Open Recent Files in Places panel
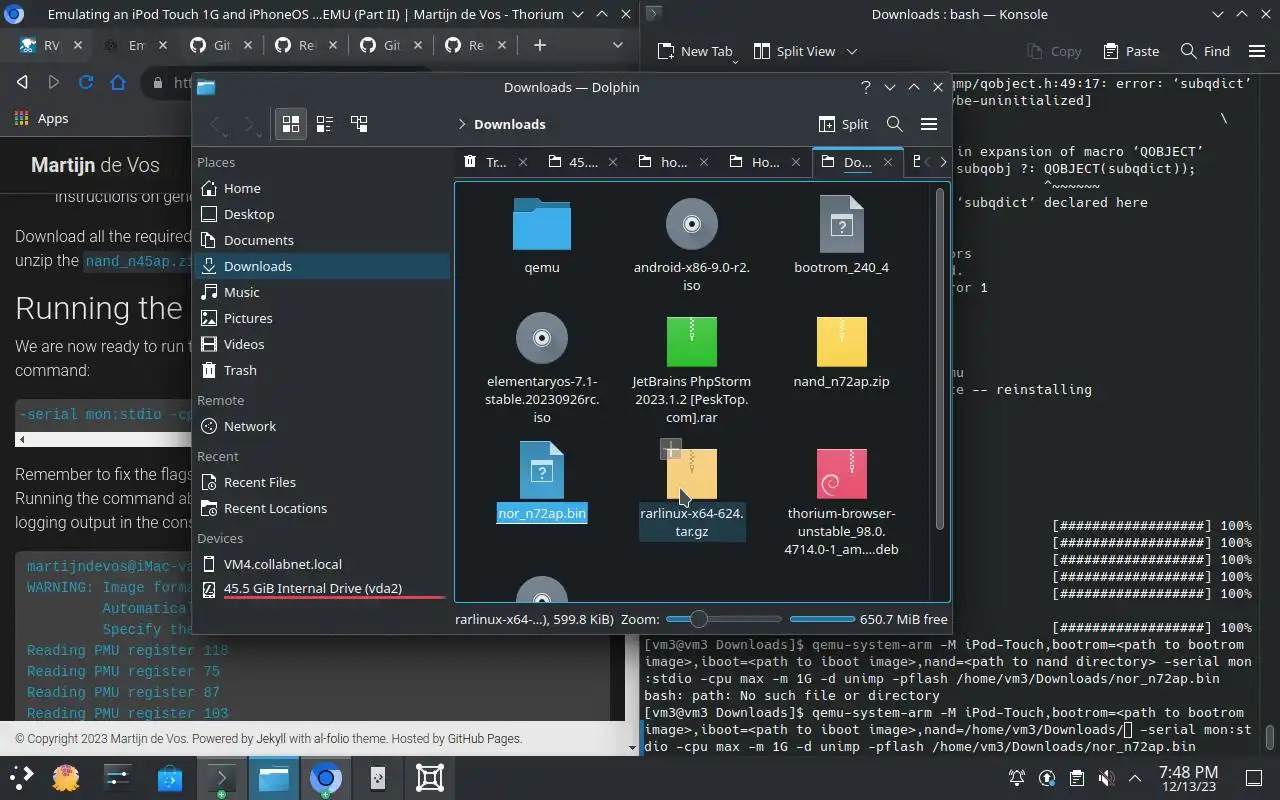 [x=321, y=482]
